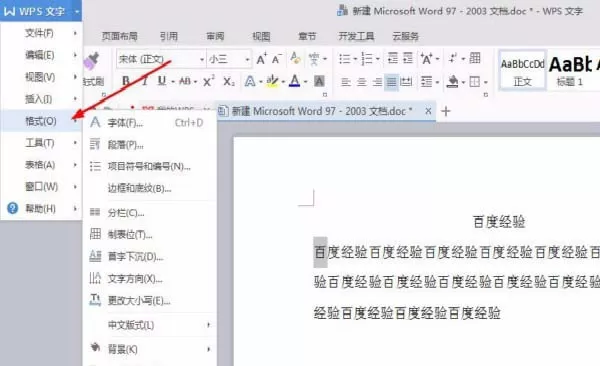The height and width of the screenshot is (366, 600).
Task: Apply numbered list icon
Action: click(367, 59)
